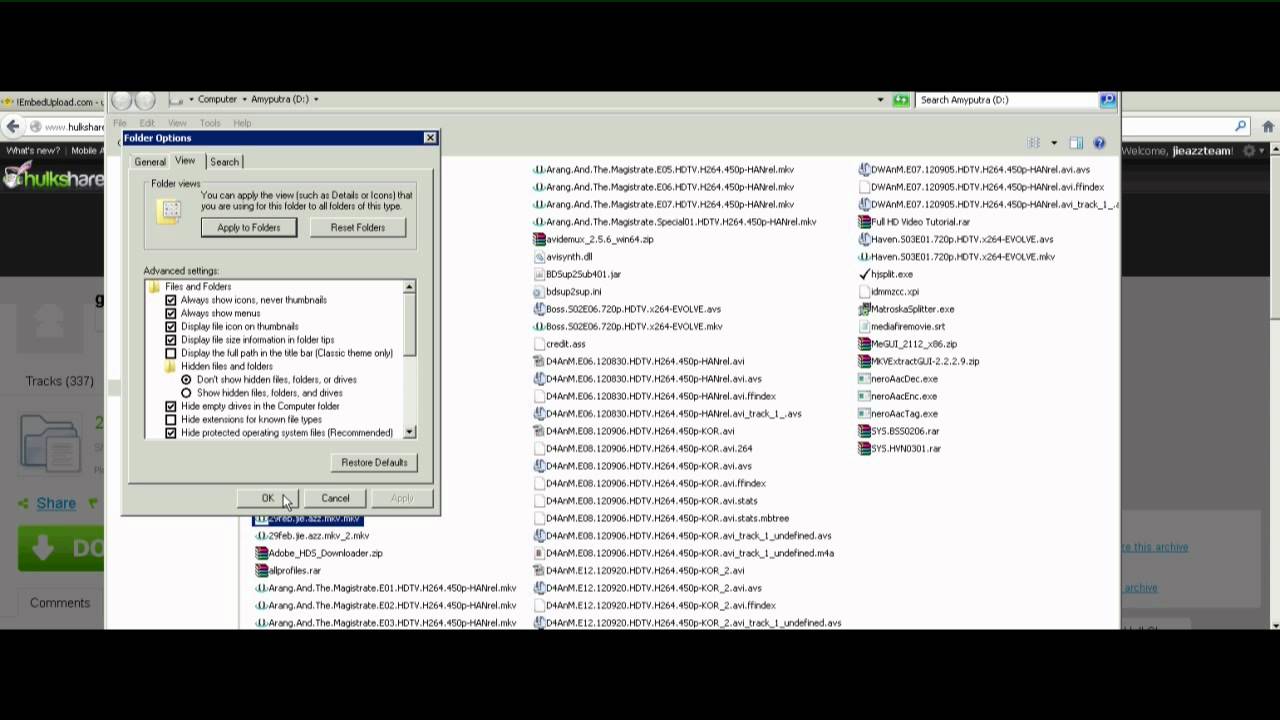Select the credit.ass file icon
The image size is (1280, 720).
[x=539, y=344]
